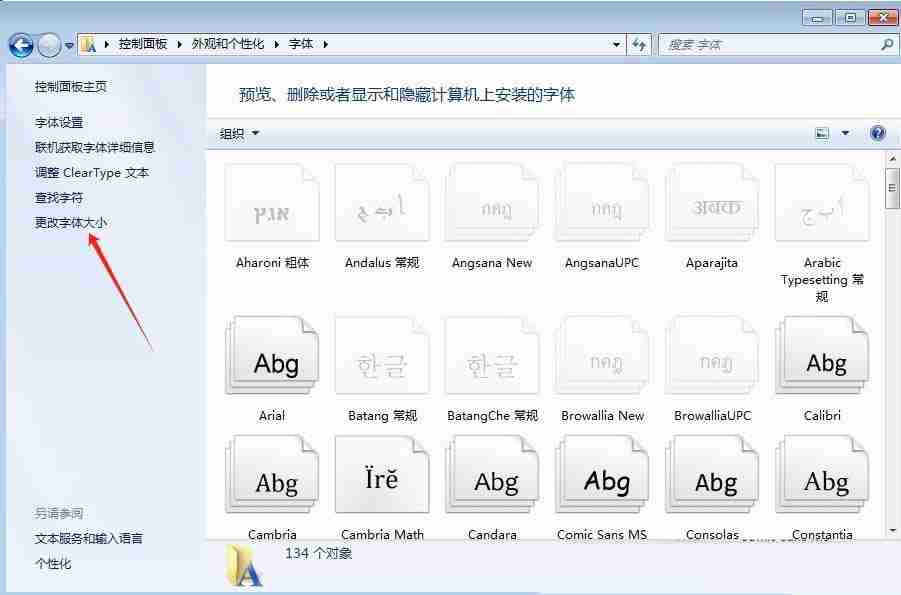This screenshot has width=901, height=595.
Task: Open the Arial font preview
Action: pyautogui.click(x=271, y=355)
